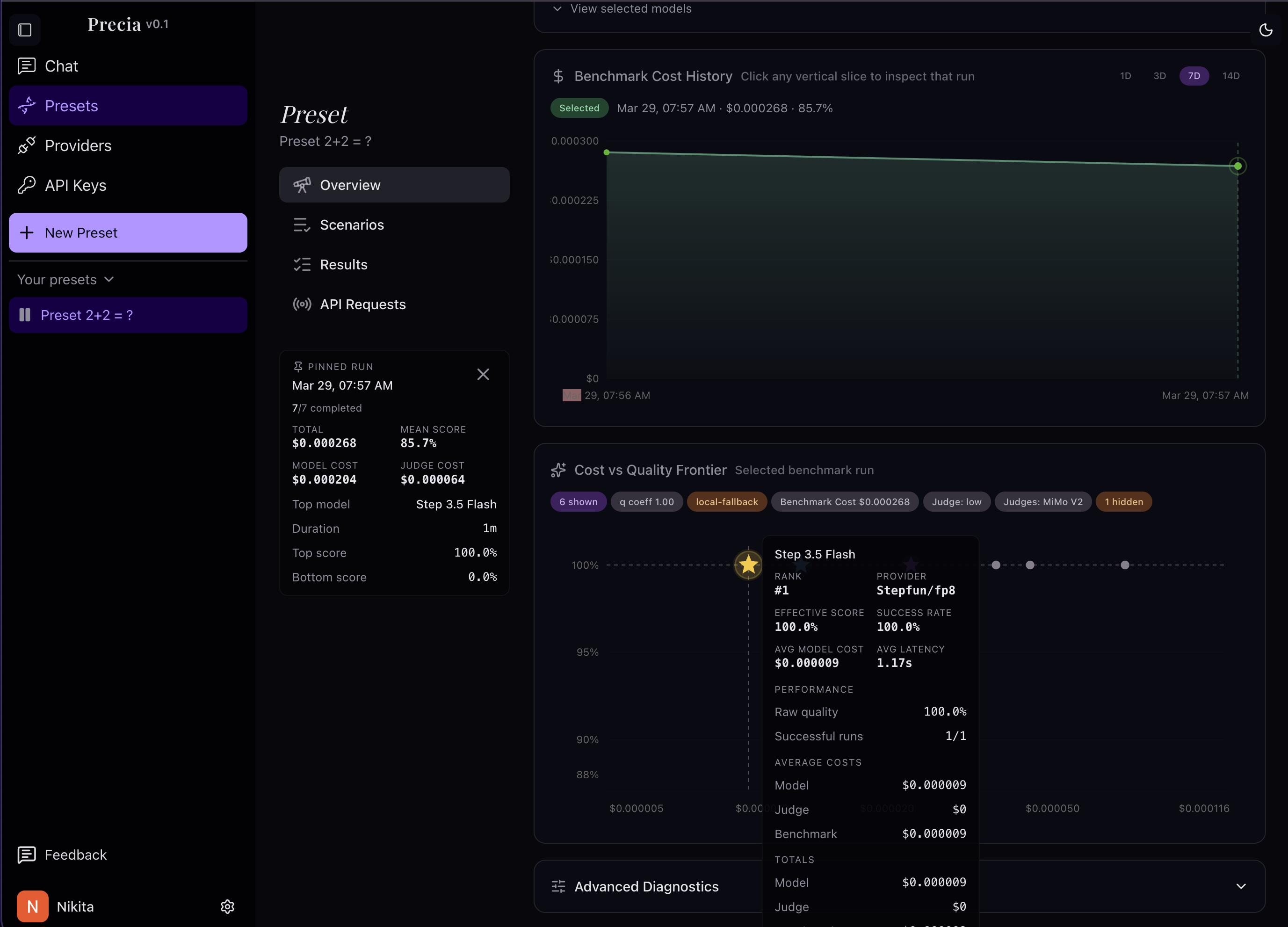Open API Keys section
This screenshot has height=927, width=1288.
click(75, 185)
